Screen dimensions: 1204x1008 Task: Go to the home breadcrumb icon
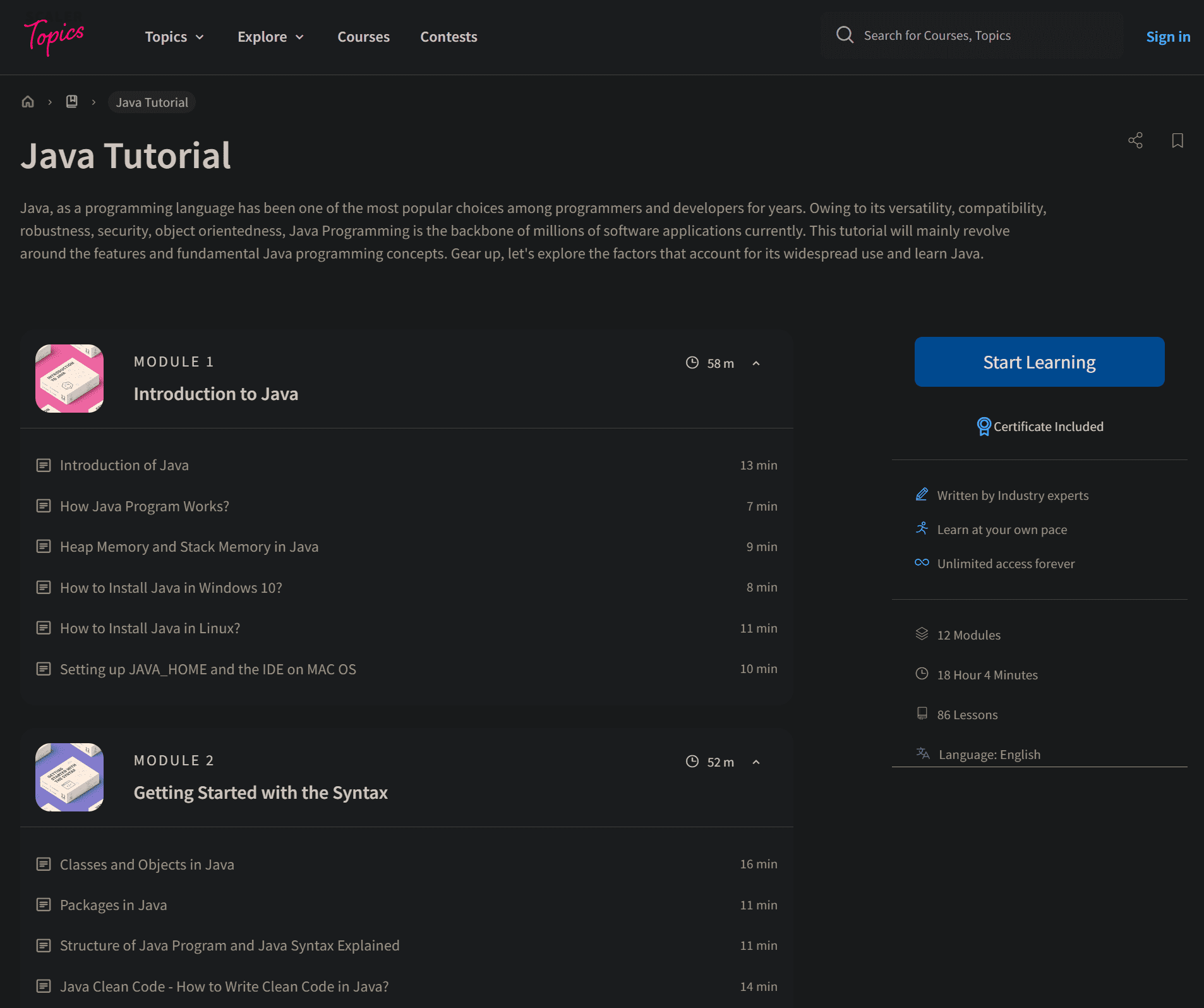(28, 102)
